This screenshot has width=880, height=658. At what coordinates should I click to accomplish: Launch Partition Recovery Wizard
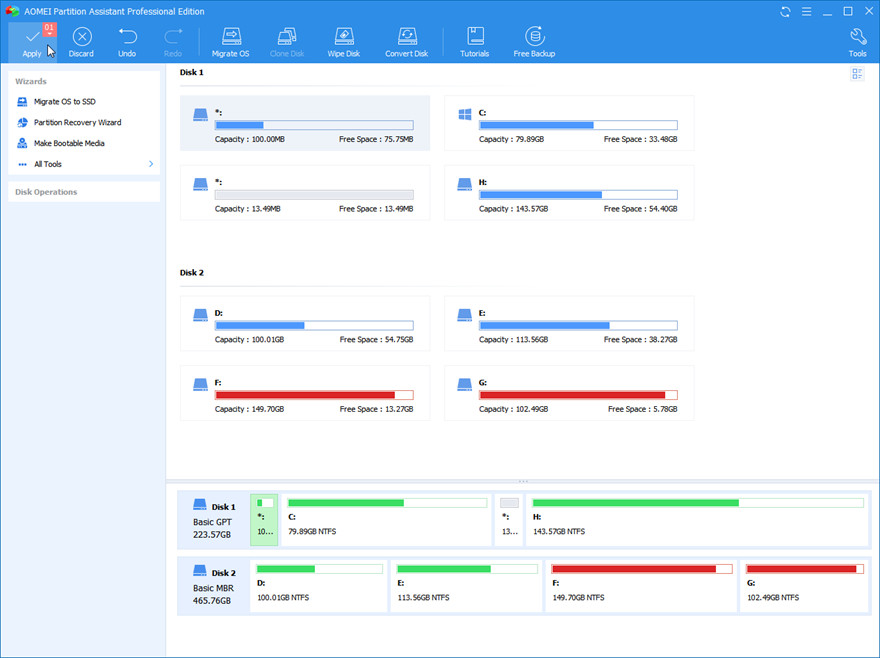[x=77, y=122]
